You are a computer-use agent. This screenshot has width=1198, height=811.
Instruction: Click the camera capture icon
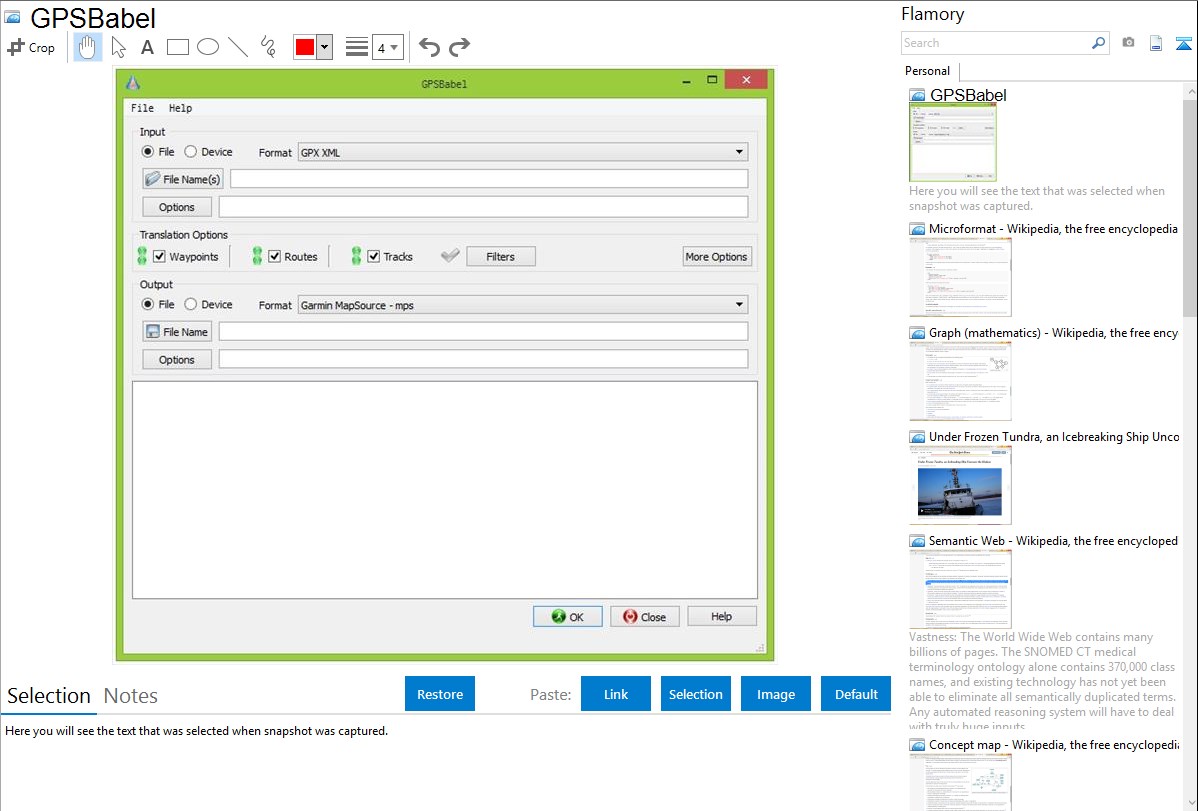(1128, 43)
